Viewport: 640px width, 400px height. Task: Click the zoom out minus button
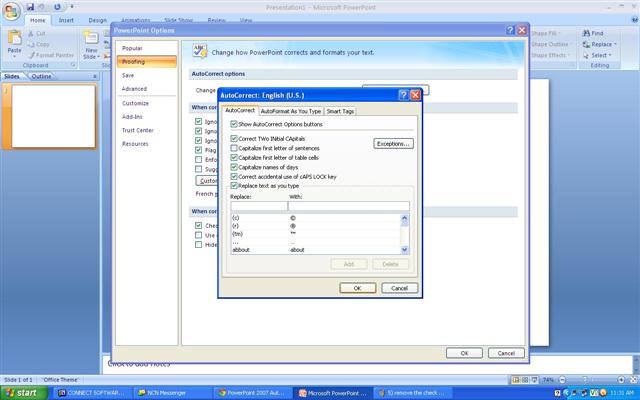point(562,380)
